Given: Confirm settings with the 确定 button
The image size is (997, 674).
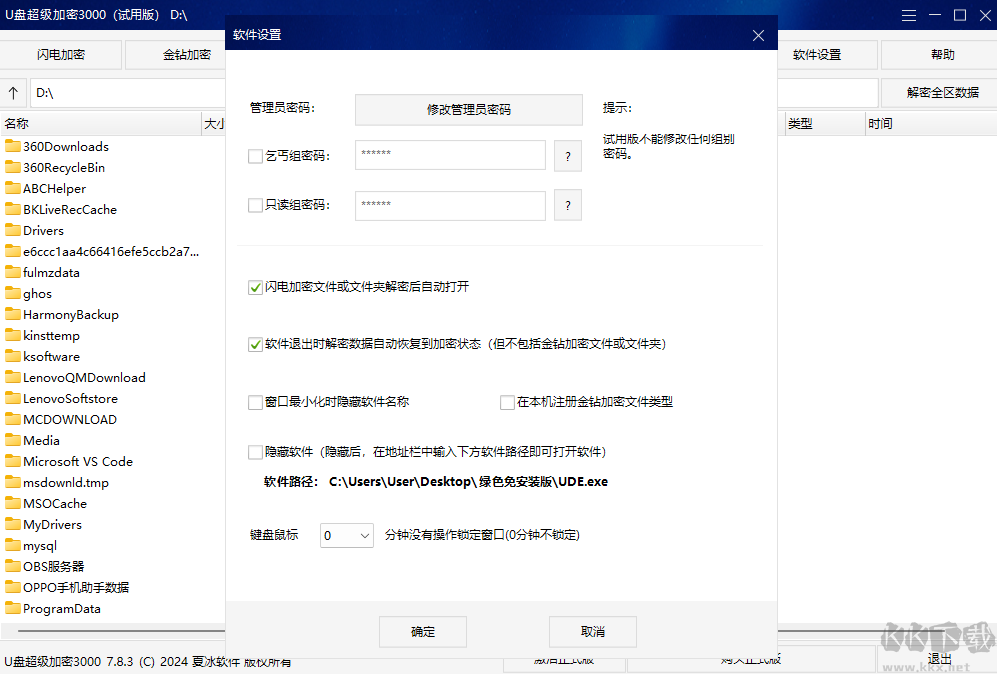Looking at the screenshot, I should point(422,631).
